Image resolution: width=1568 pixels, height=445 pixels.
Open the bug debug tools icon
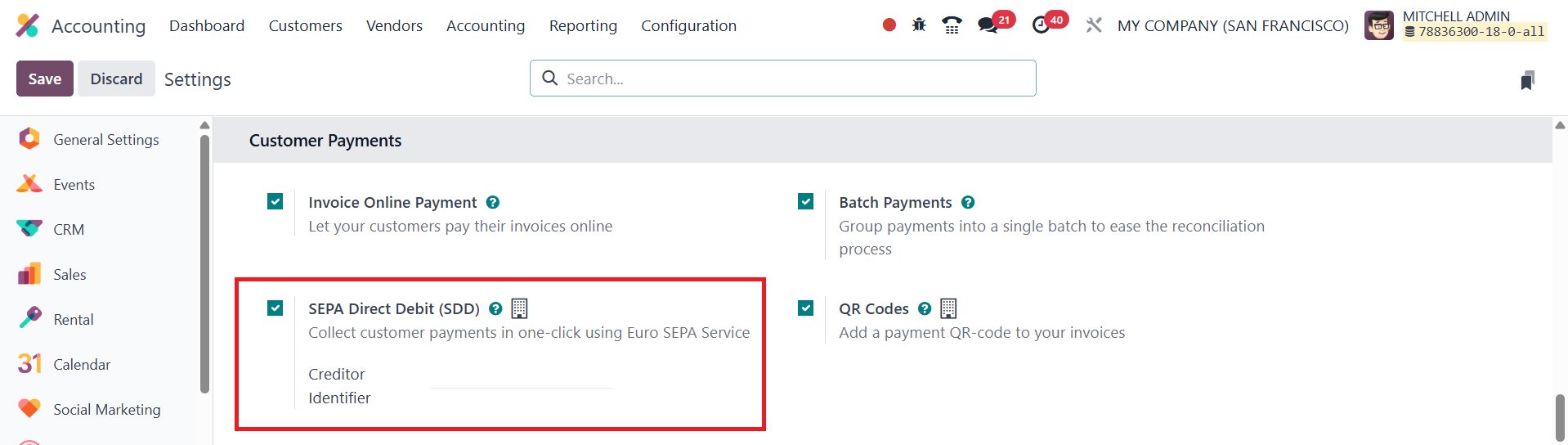(x=919, y=25)
